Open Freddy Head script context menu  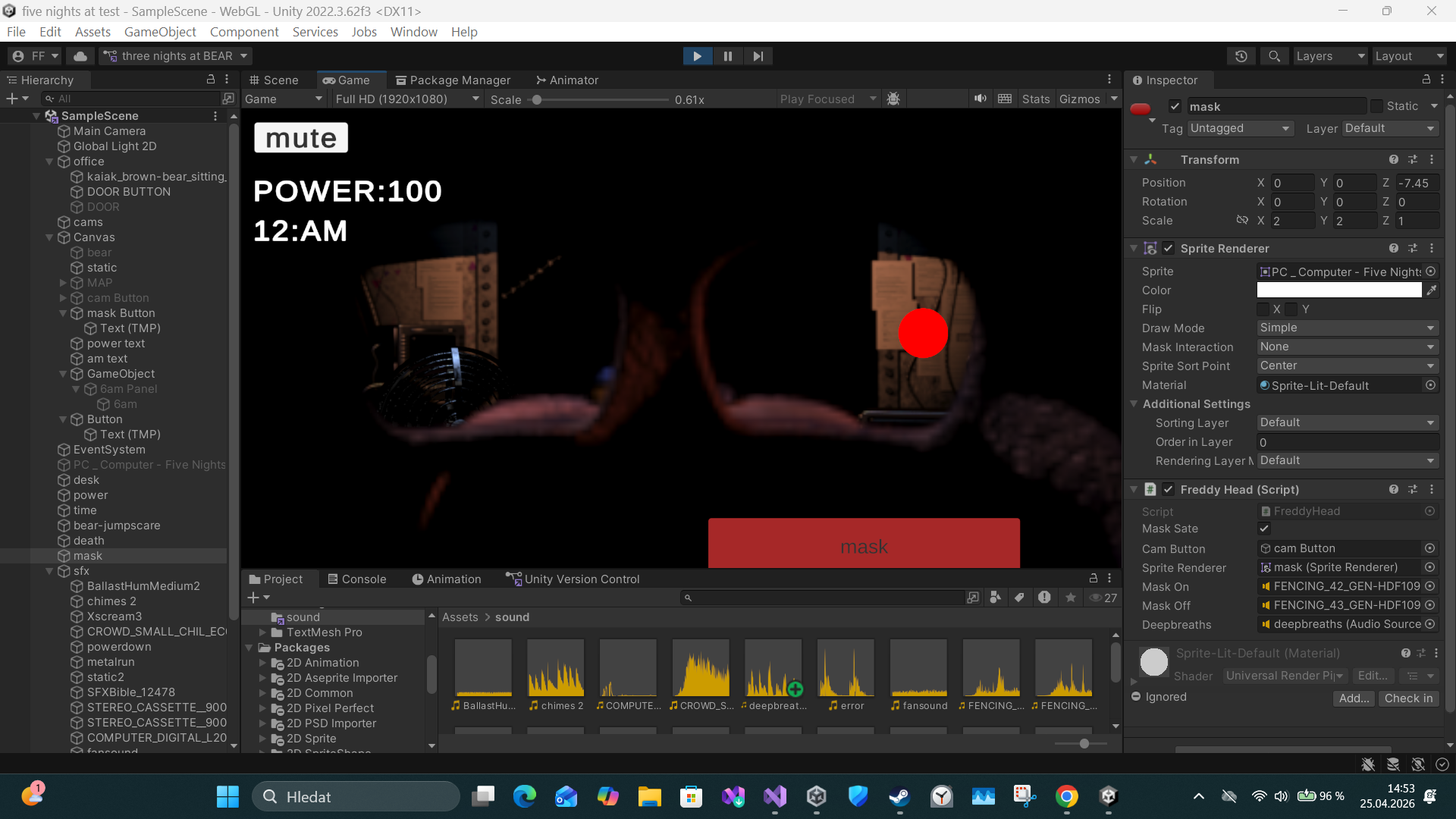(x=1432, y=490)
